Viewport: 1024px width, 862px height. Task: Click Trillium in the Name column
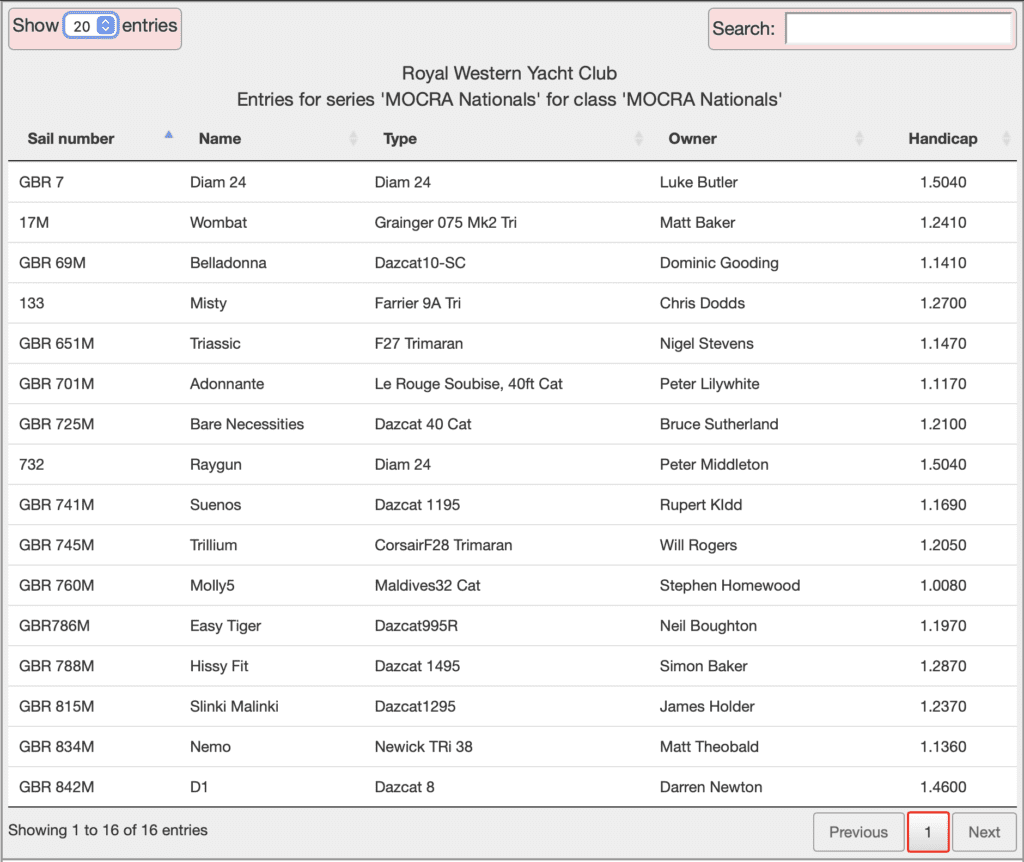coord(214,545)
